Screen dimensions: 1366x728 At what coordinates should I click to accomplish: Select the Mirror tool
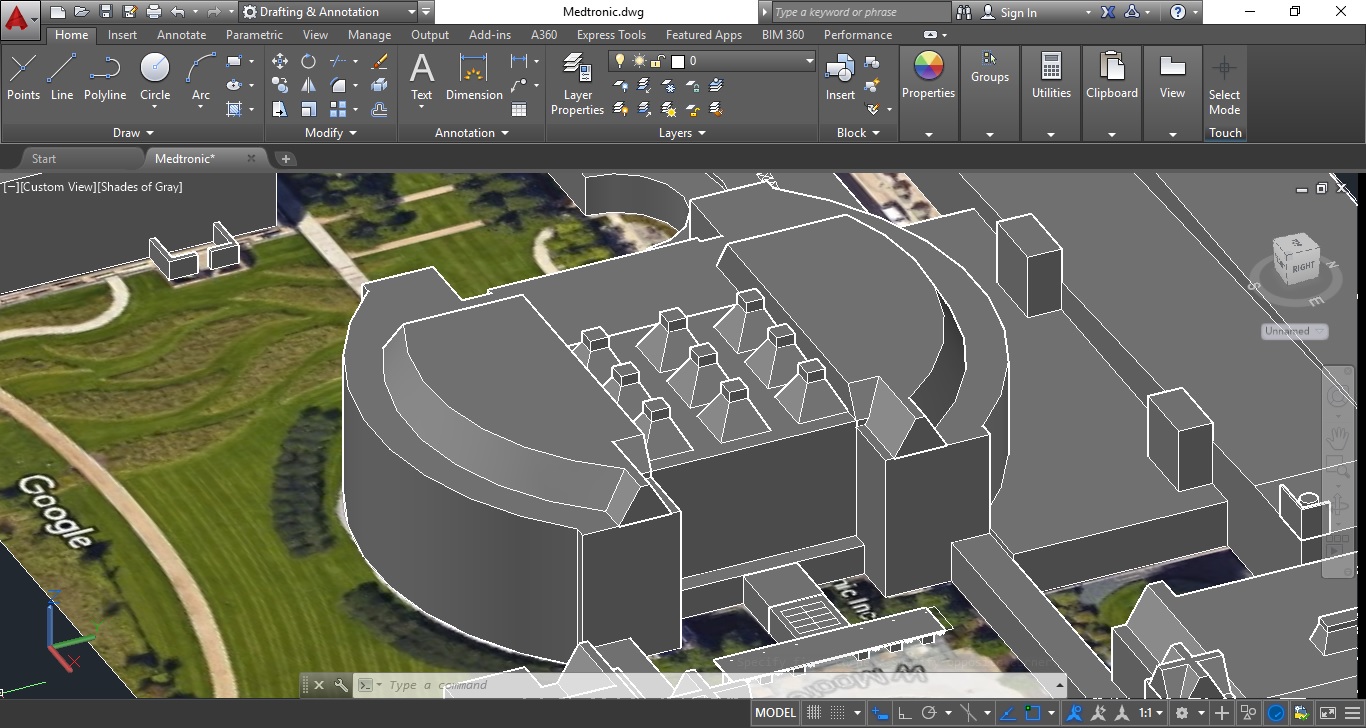[x=309, y=85]
